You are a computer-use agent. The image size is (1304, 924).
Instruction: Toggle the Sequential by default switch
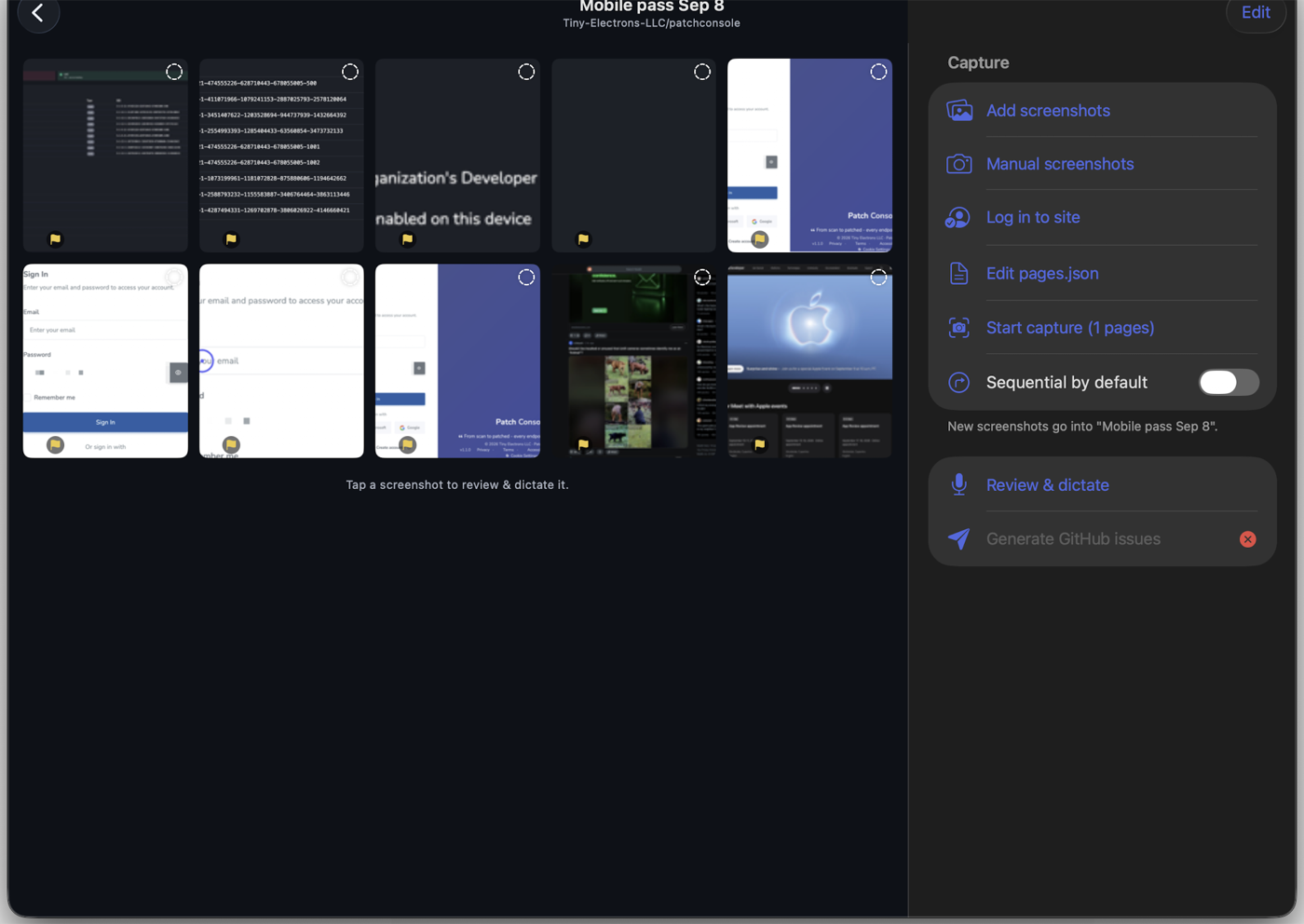[x=1229, y=382]
